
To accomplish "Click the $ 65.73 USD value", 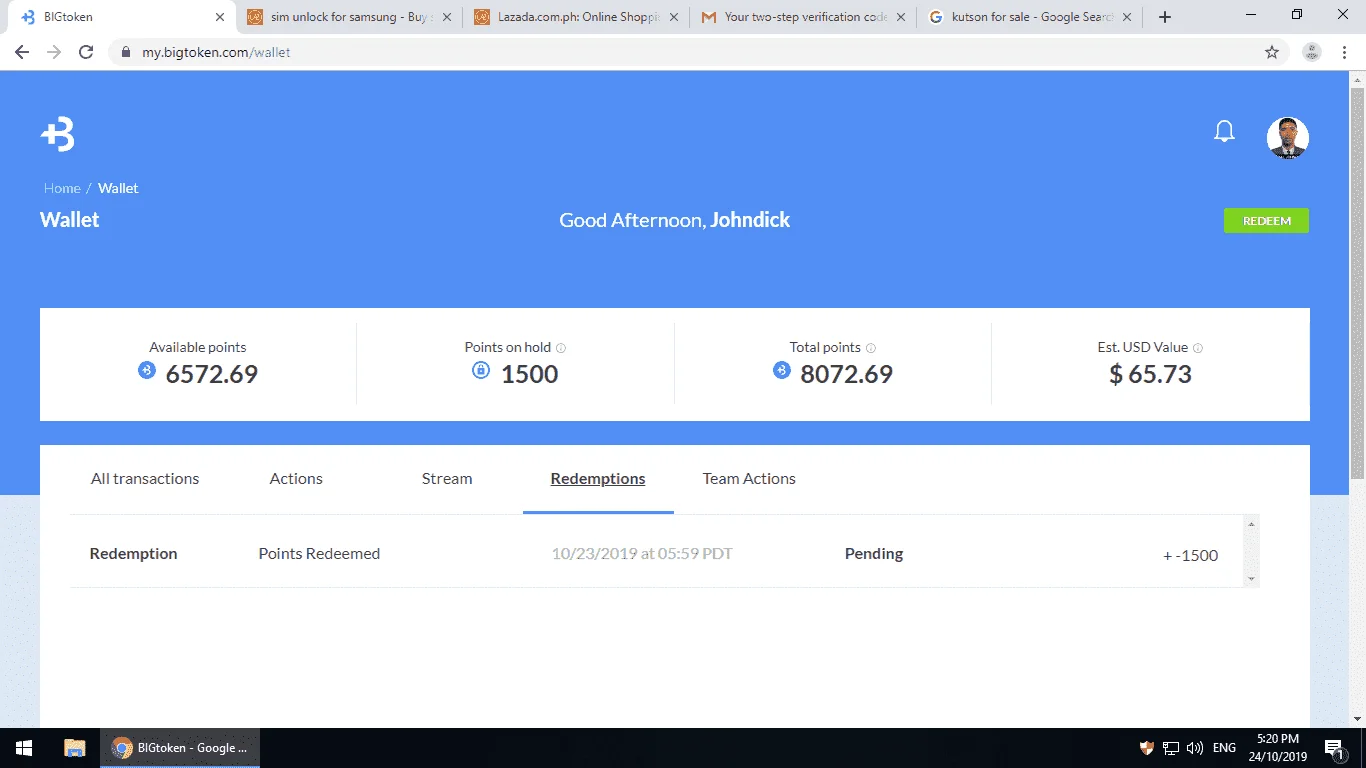I will 1150,374.
